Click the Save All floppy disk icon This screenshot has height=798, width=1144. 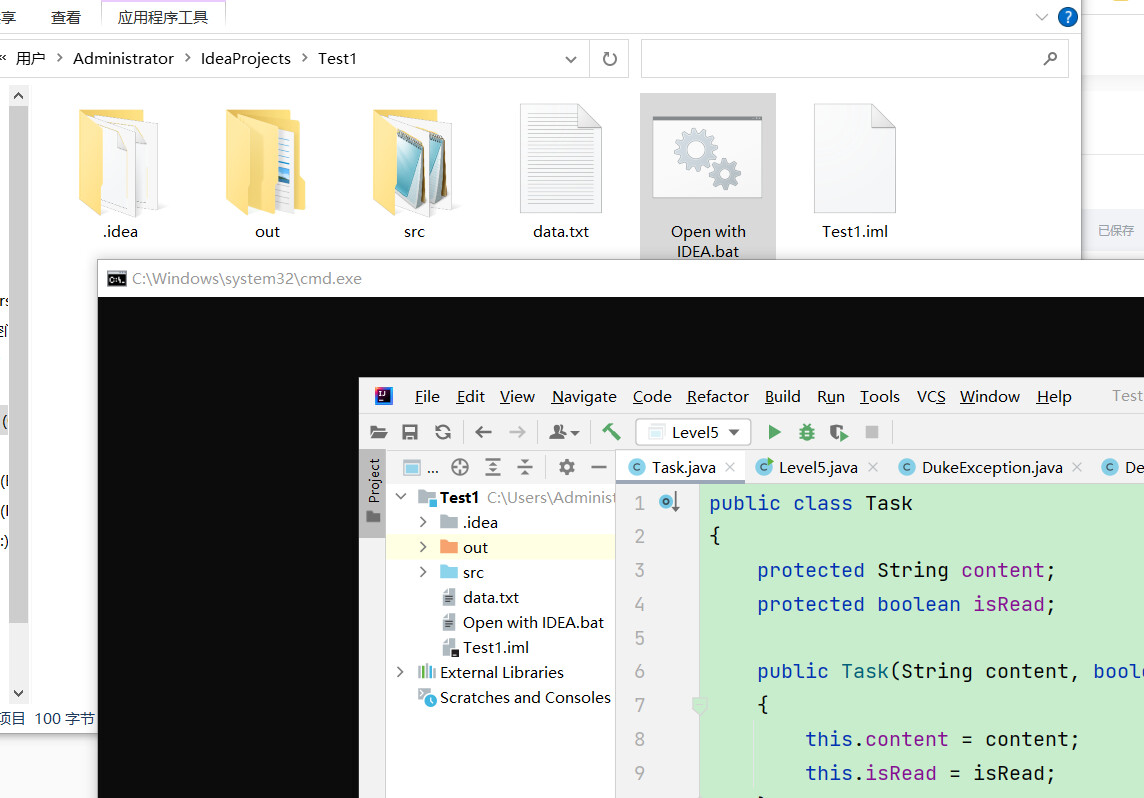click(x=410, y=433)
